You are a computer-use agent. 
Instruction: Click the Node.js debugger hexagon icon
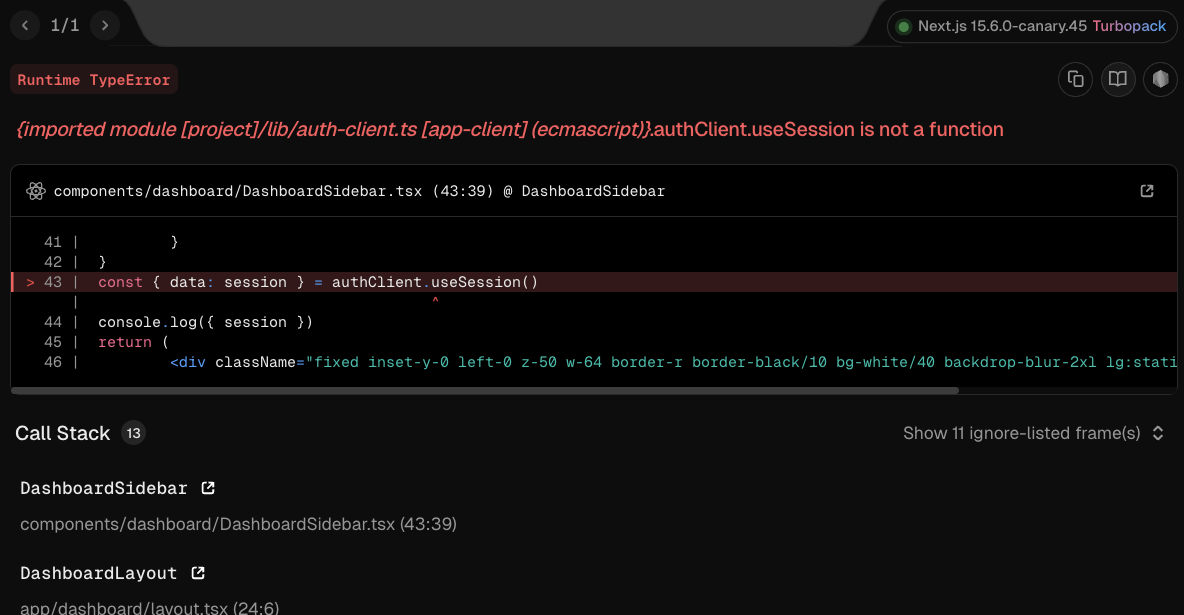pos(1160,79)
